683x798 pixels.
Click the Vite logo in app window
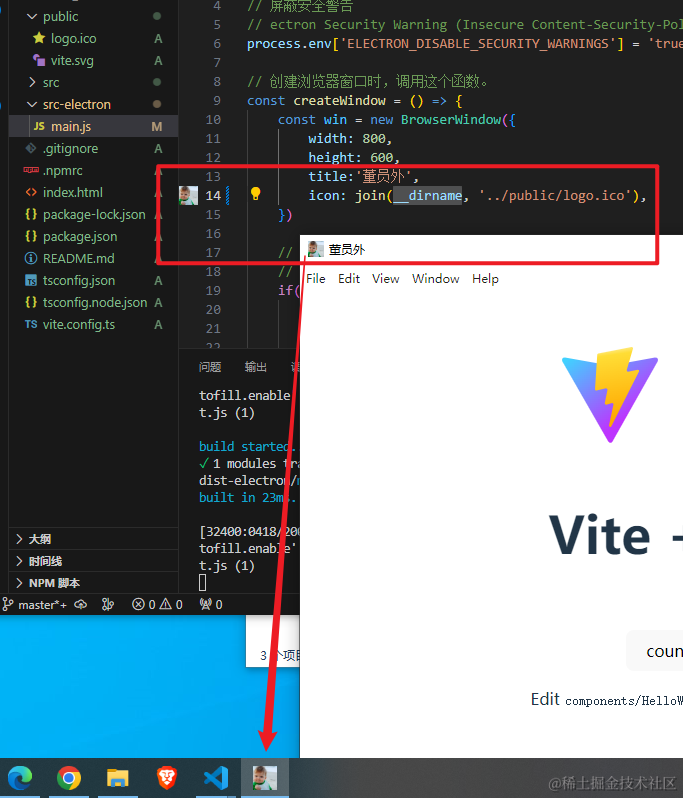point(610,395)
